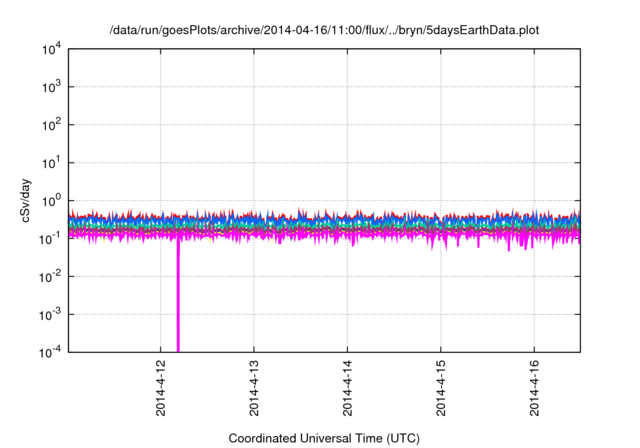Click the 10^2 y-axis tick label
640x448 pixels.
tap(51, 125)
